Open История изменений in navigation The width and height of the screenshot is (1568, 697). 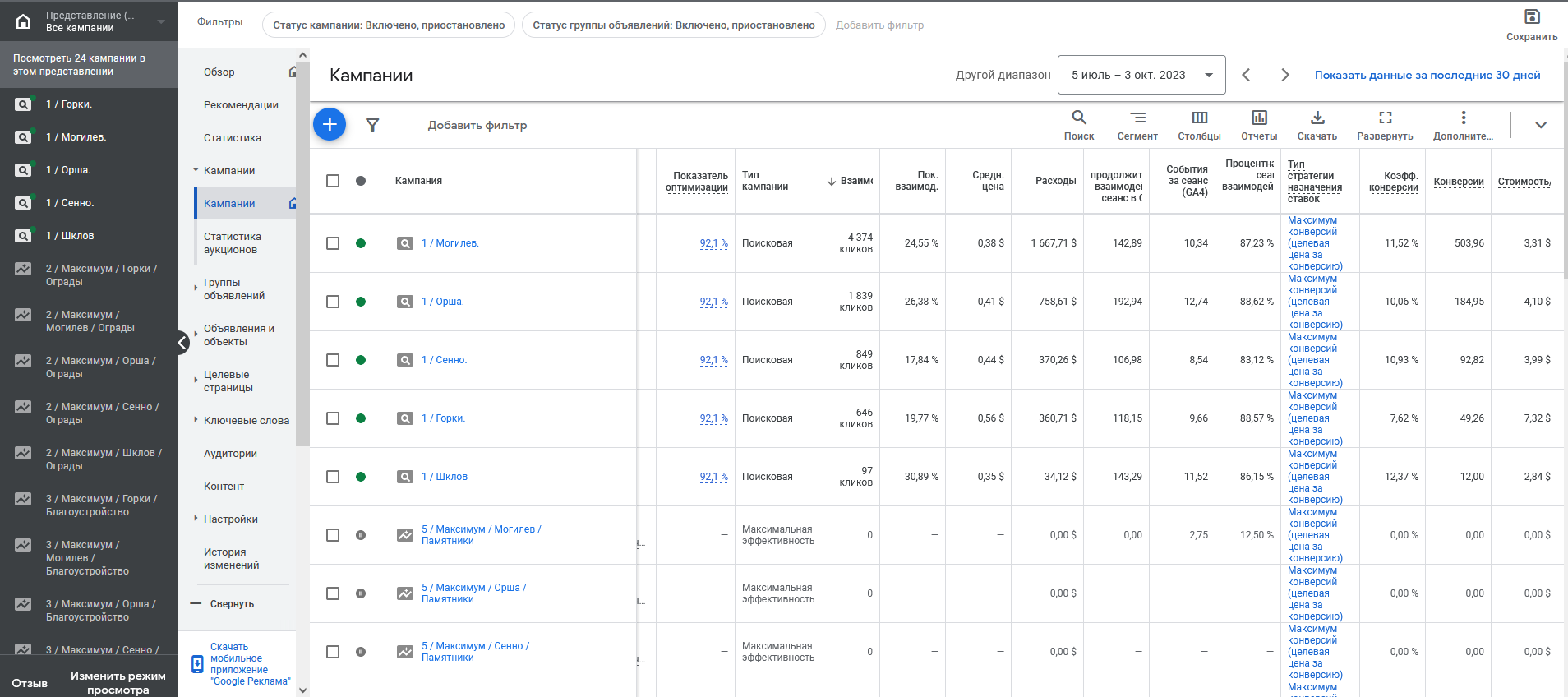click(232, 558)
